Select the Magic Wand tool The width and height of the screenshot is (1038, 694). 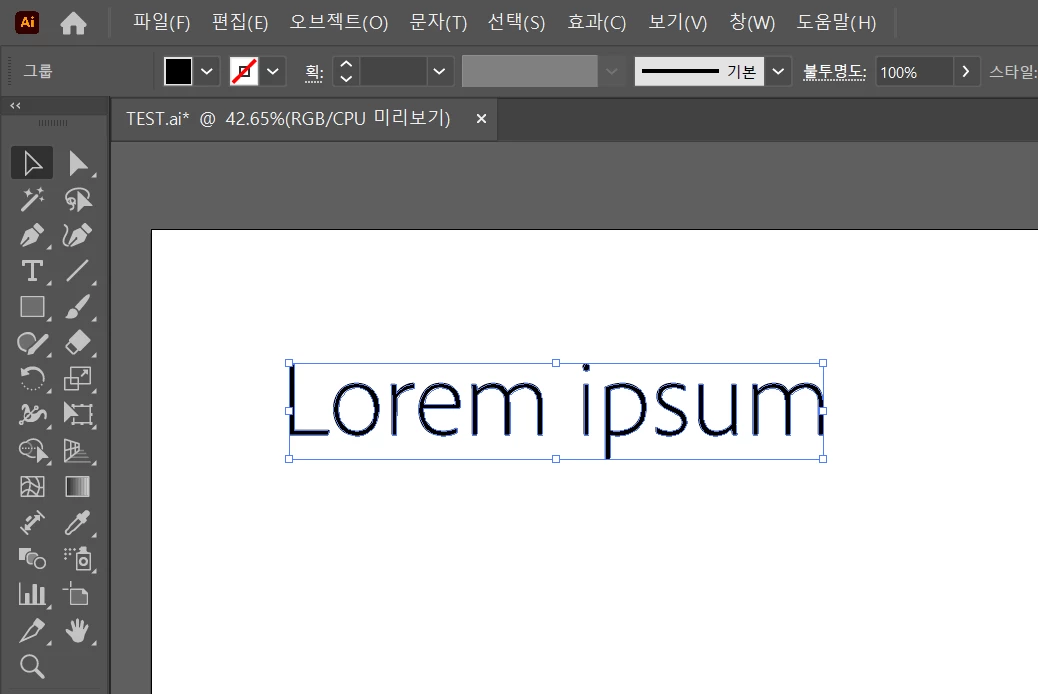pos(32,199)
